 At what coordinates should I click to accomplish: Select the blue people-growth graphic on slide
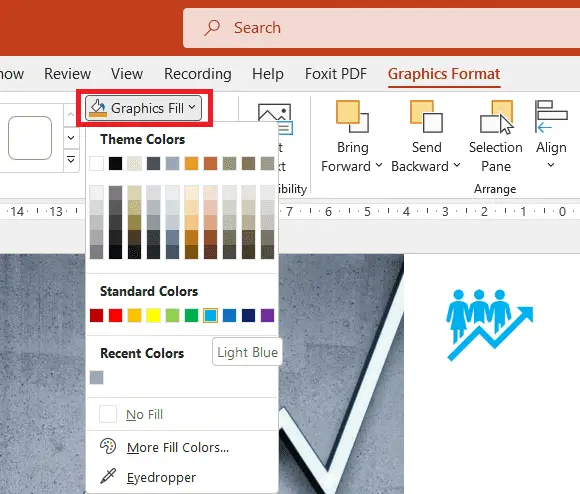(490, 325)
